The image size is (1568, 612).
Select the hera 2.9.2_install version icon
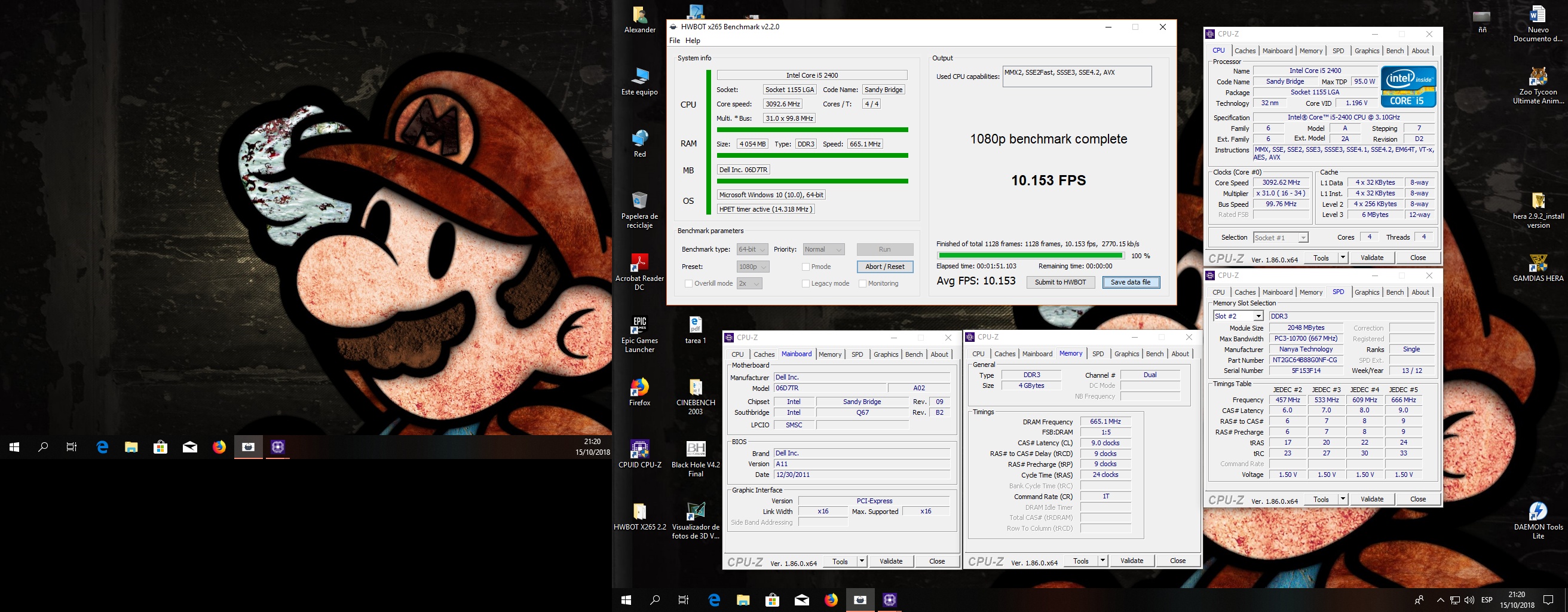(x=1538, y=210)
